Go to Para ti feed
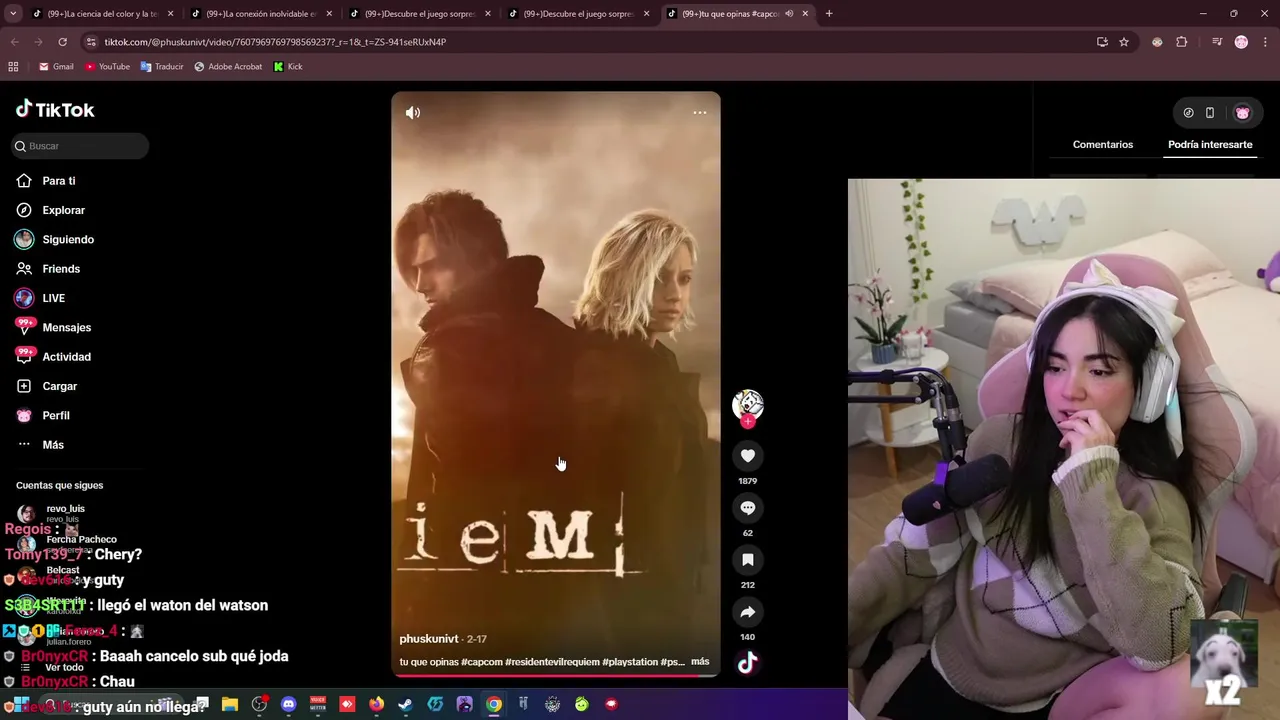 click(x=59, y=181)
